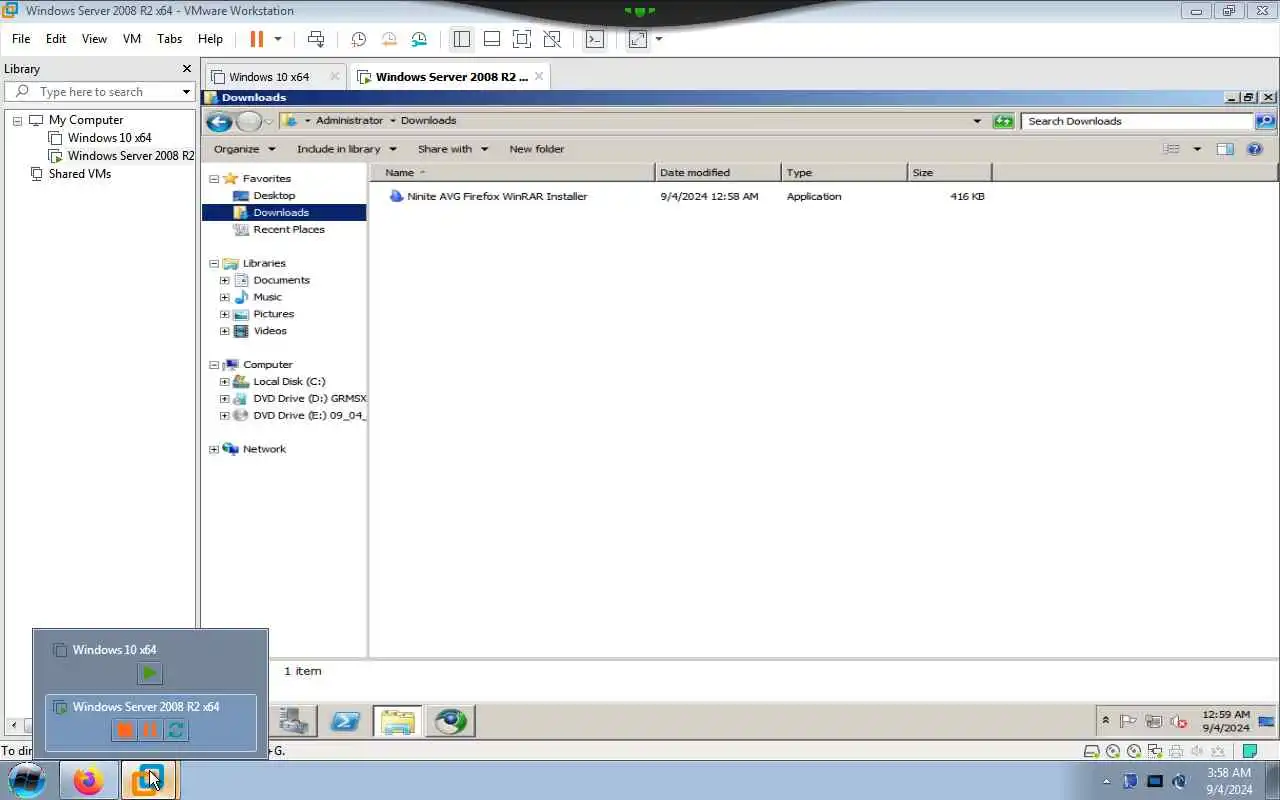Click the guest volume tray icon

coord(1179,722)
